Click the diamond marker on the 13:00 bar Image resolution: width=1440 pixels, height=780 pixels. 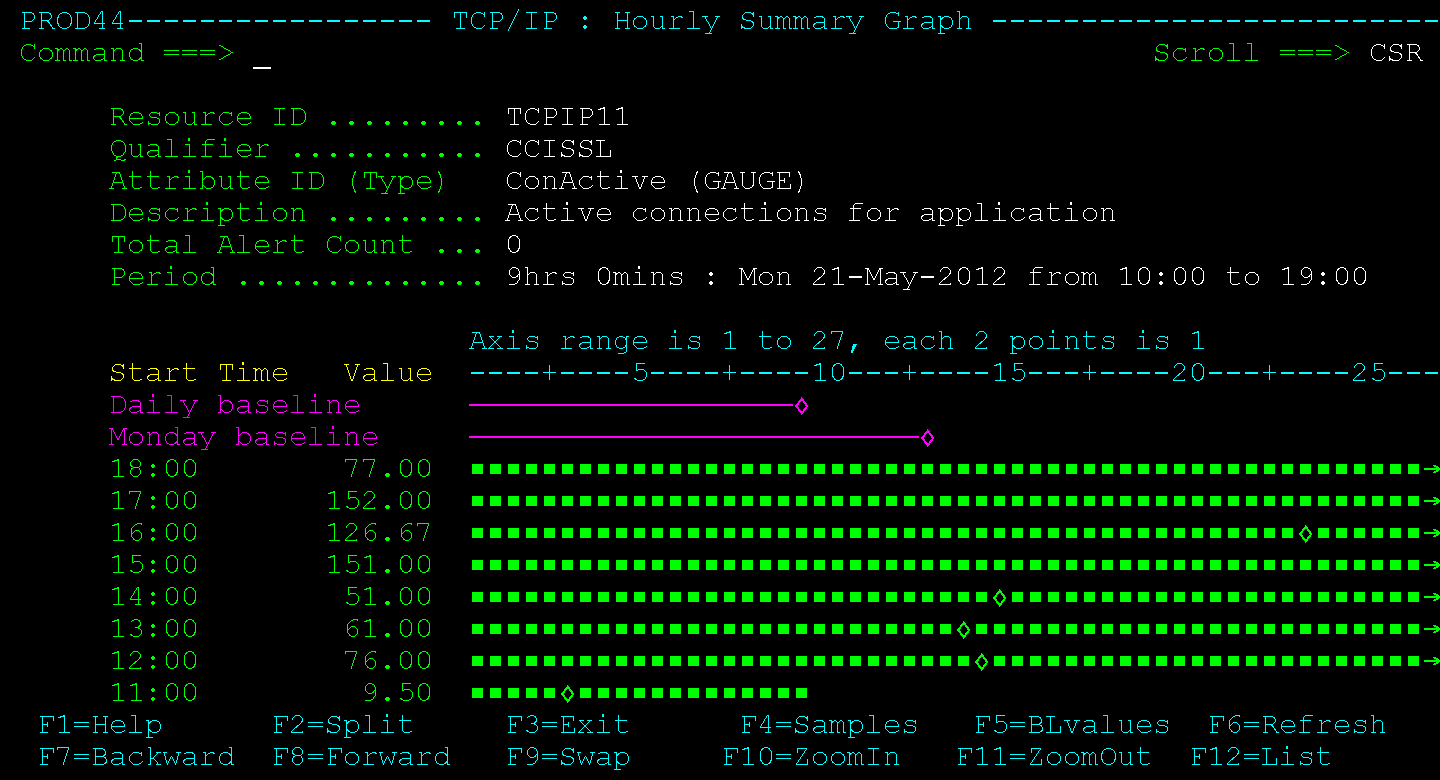click(x=963, y=628)
